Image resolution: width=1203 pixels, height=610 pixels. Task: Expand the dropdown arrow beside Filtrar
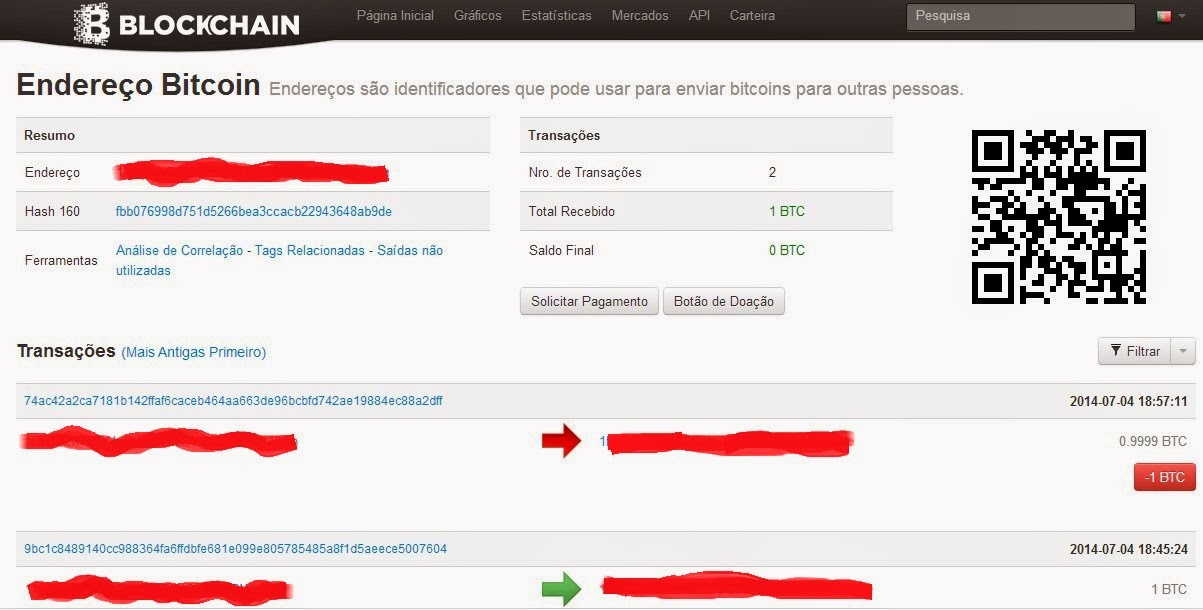click(1184, 351)
